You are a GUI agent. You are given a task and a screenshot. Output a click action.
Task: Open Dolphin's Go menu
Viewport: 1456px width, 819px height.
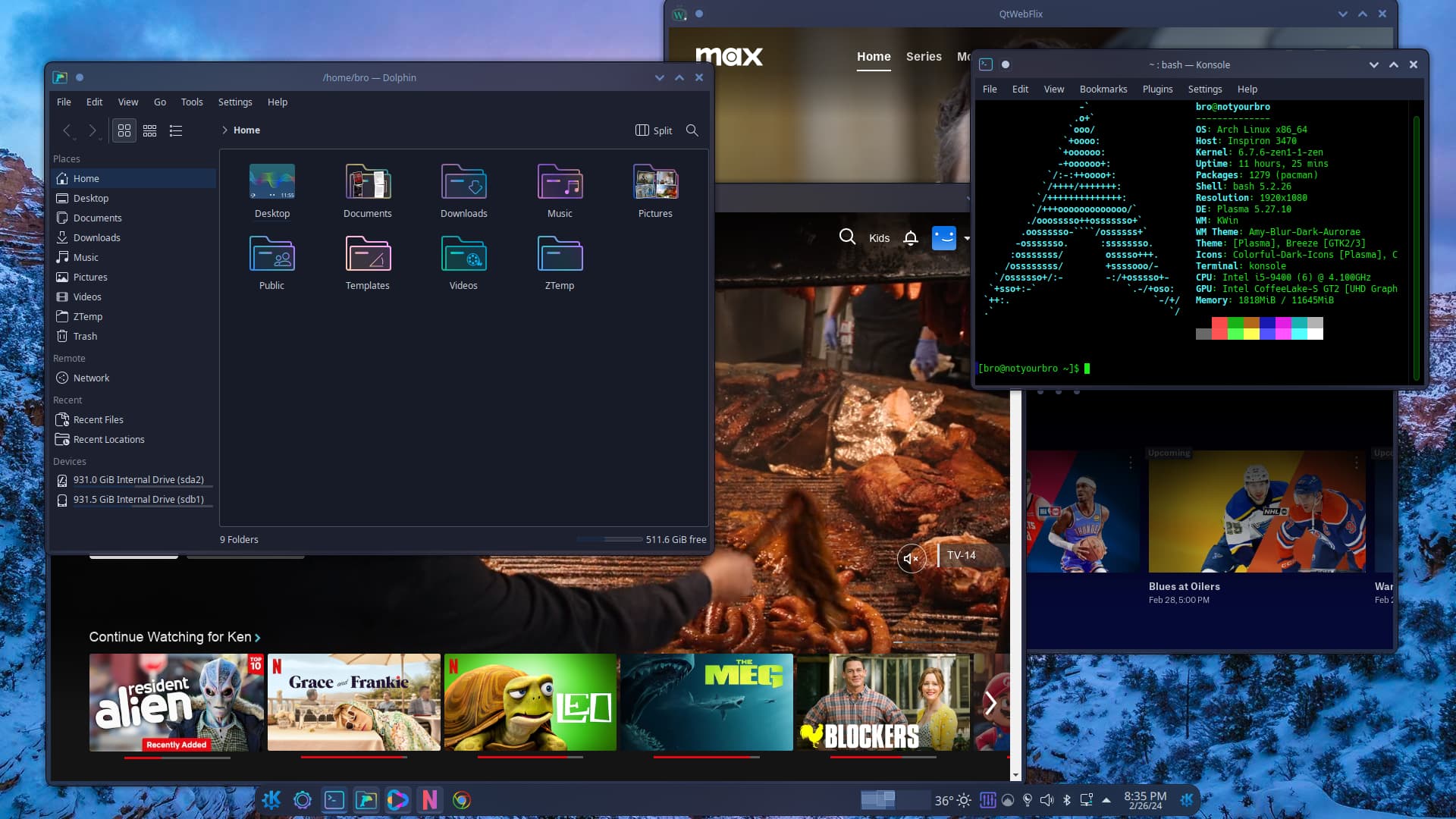(x=160, y=102)
